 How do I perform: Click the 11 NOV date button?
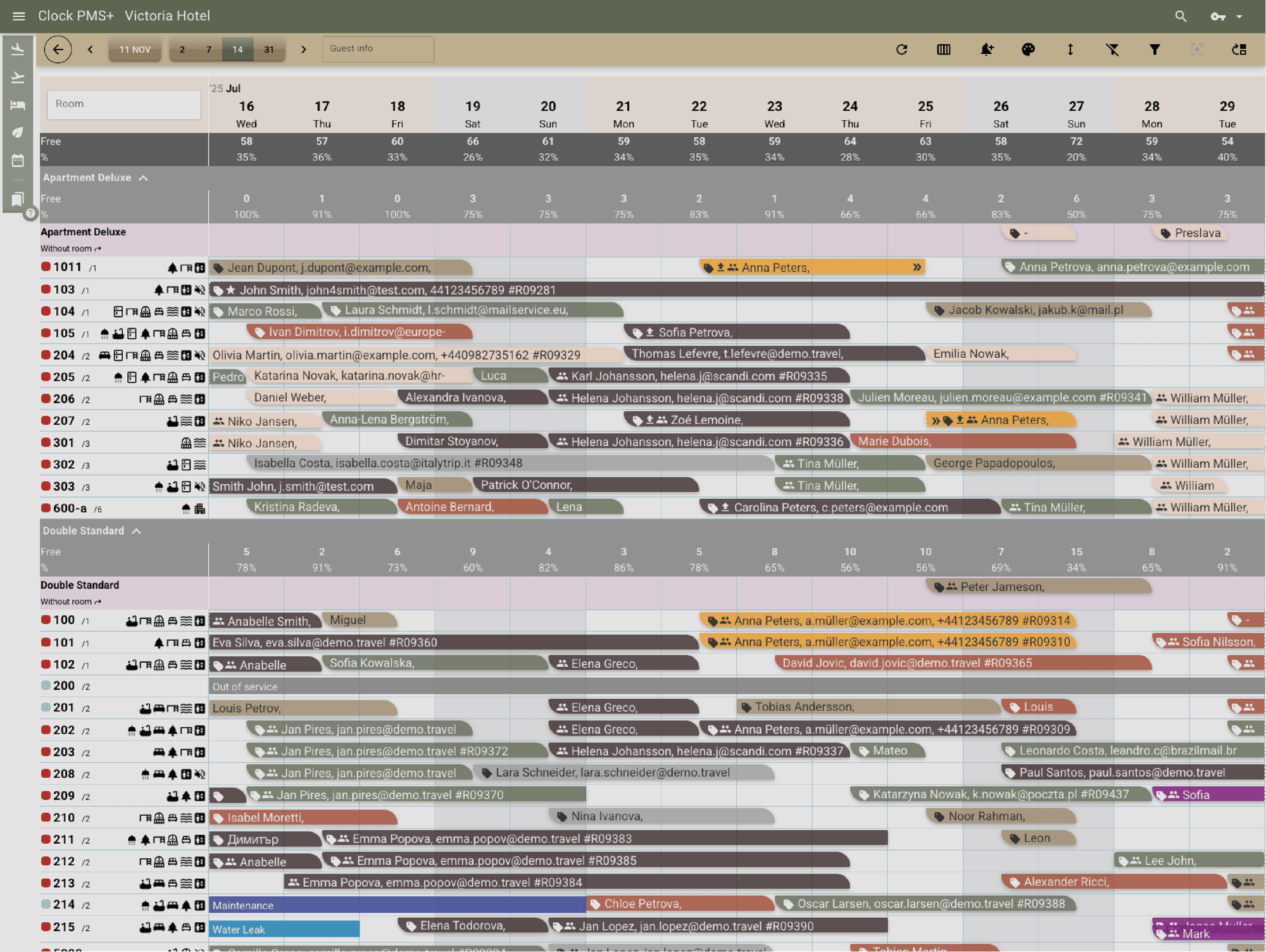tap(134, 49)
